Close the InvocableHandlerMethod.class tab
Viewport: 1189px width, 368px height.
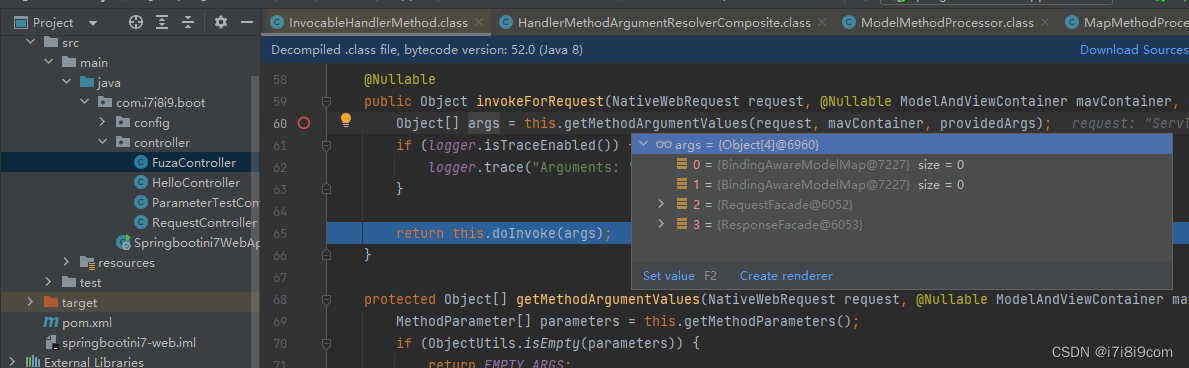[478, 23]
